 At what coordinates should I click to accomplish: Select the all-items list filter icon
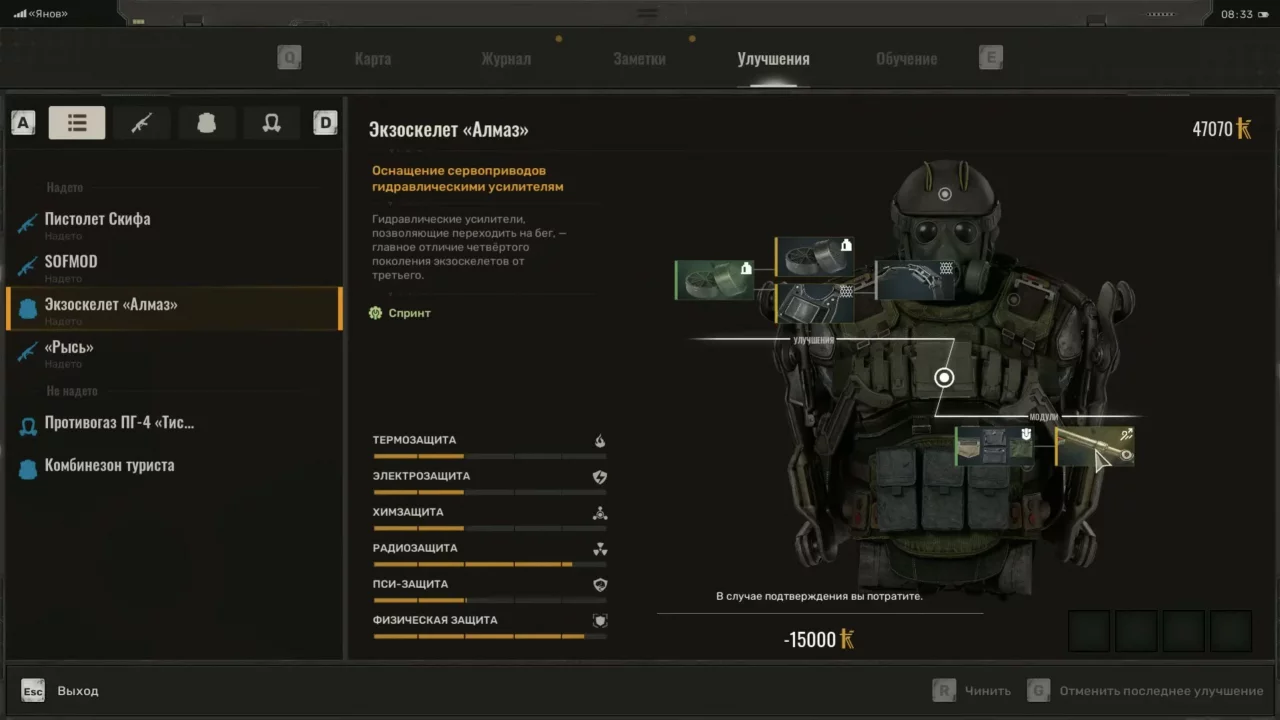point(77,123)
